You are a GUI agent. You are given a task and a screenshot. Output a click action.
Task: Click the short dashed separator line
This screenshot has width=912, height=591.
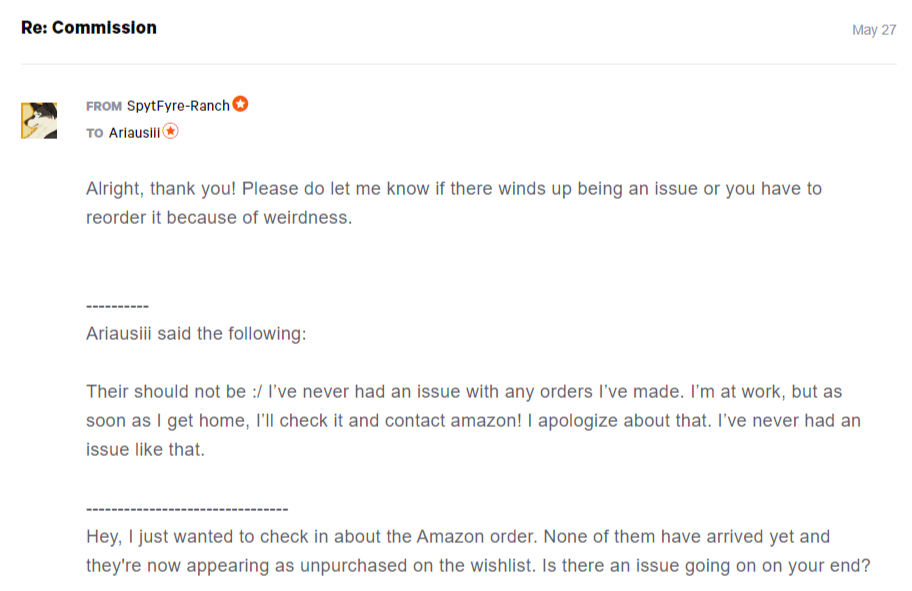[x=117, y=306]
